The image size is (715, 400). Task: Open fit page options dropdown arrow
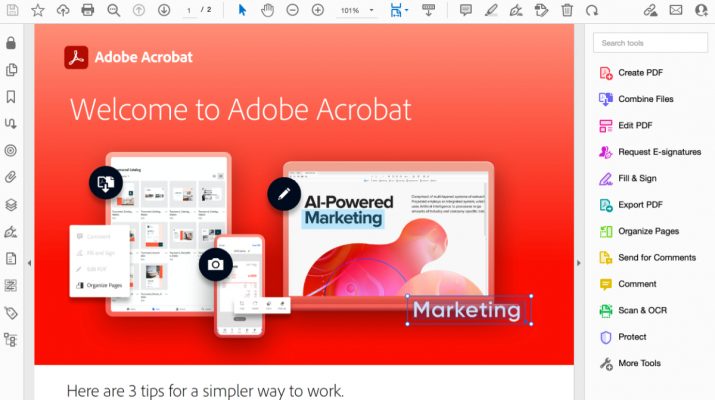[406, 10]
